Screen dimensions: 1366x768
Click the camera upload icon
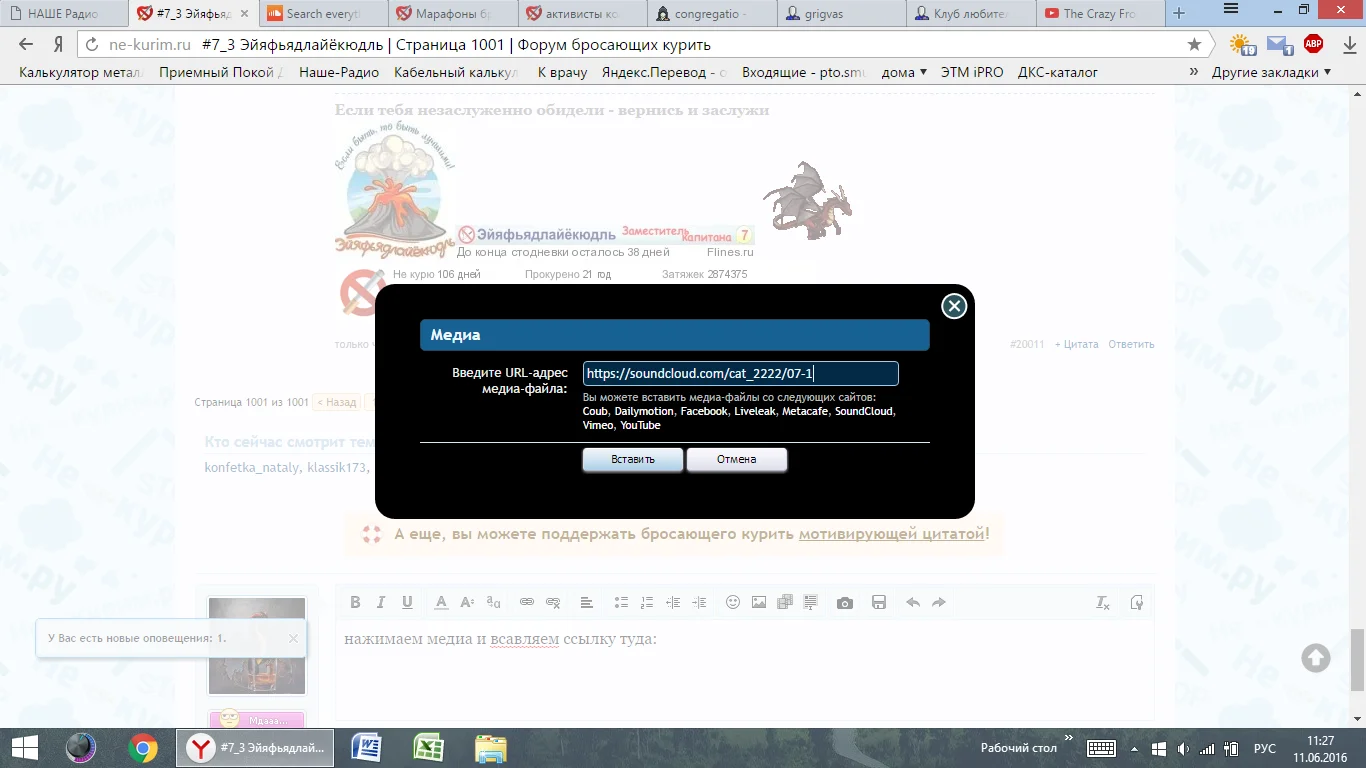click(845, 602)
